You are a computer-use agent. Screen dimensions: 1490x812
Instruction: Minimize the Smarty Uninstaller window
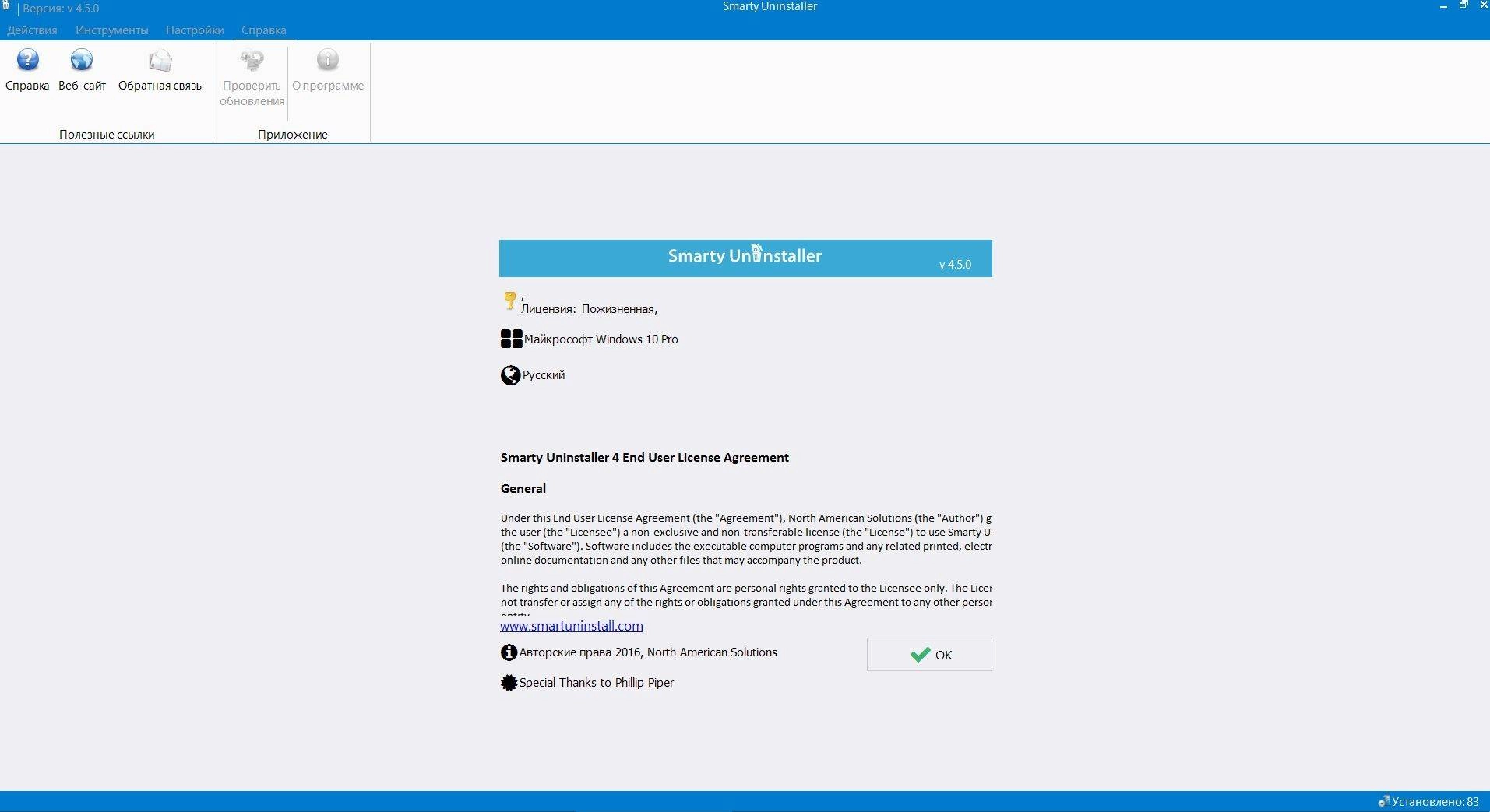tap(1443, 6)
